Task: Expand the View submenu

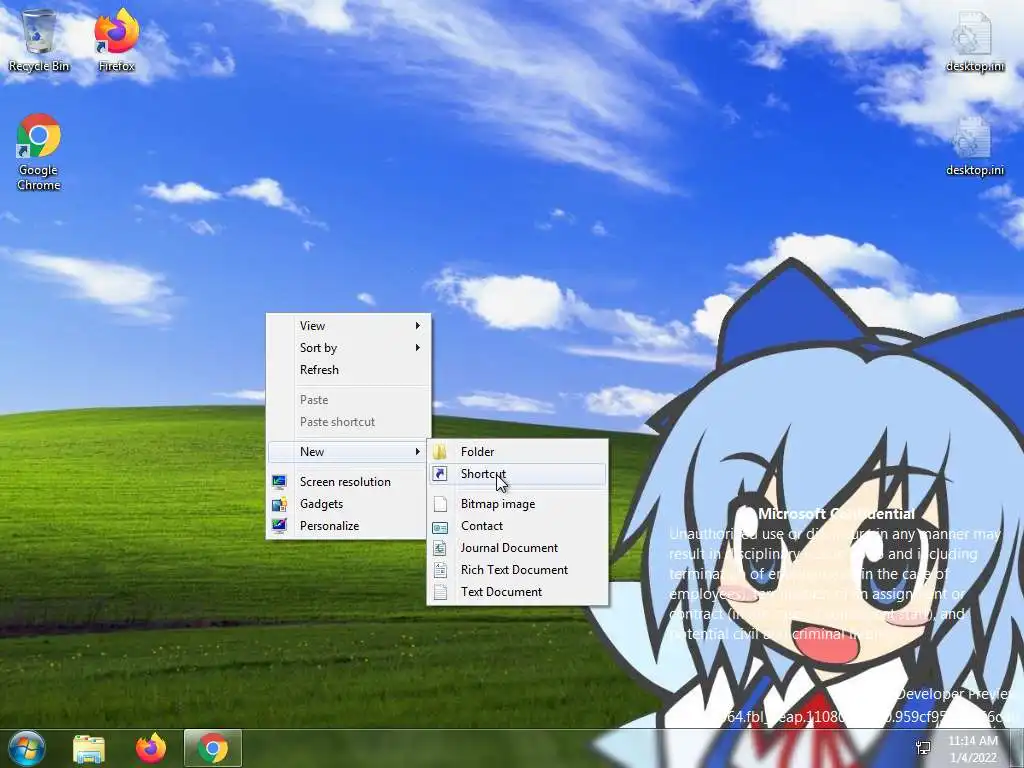Action: point(347,325)
